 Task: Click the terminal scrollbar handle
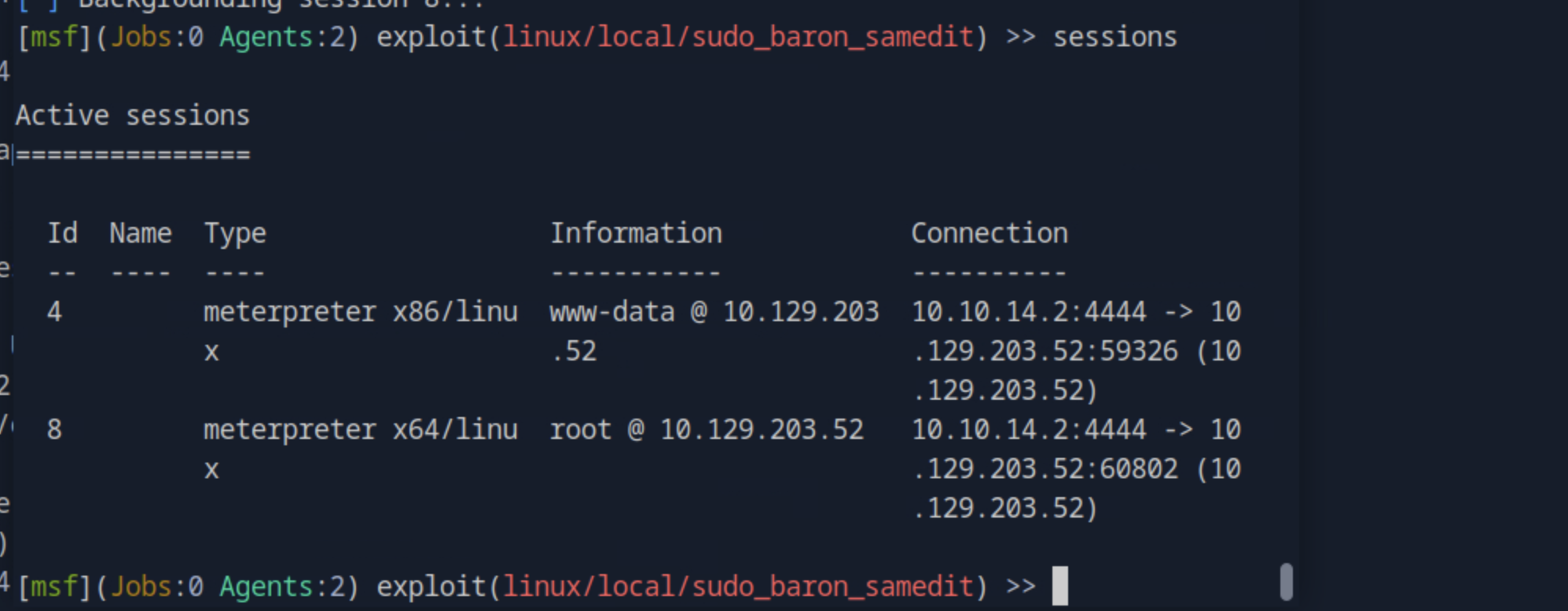1287,582
